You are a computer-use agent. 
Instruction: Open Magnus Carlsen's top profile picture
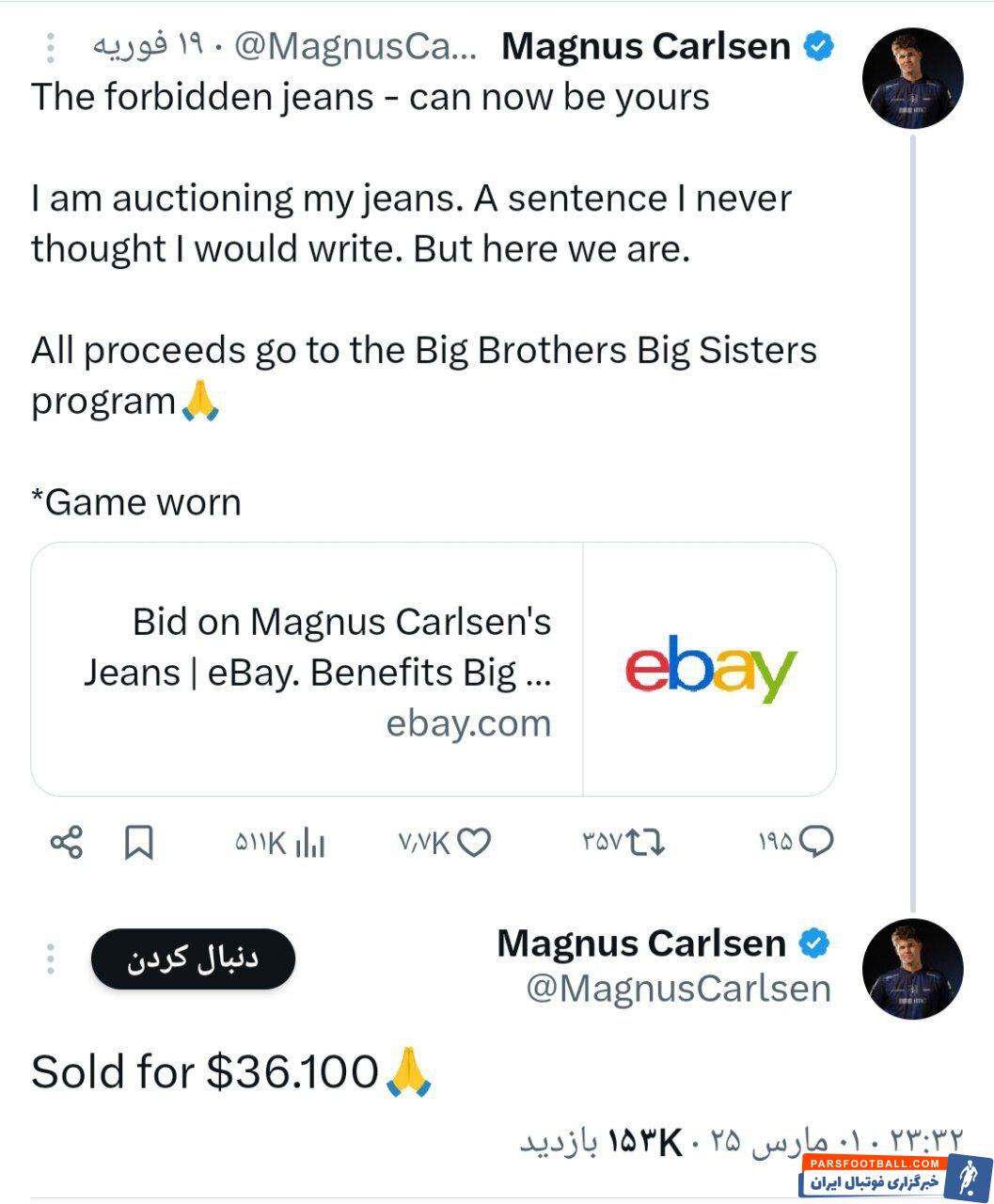912,77
